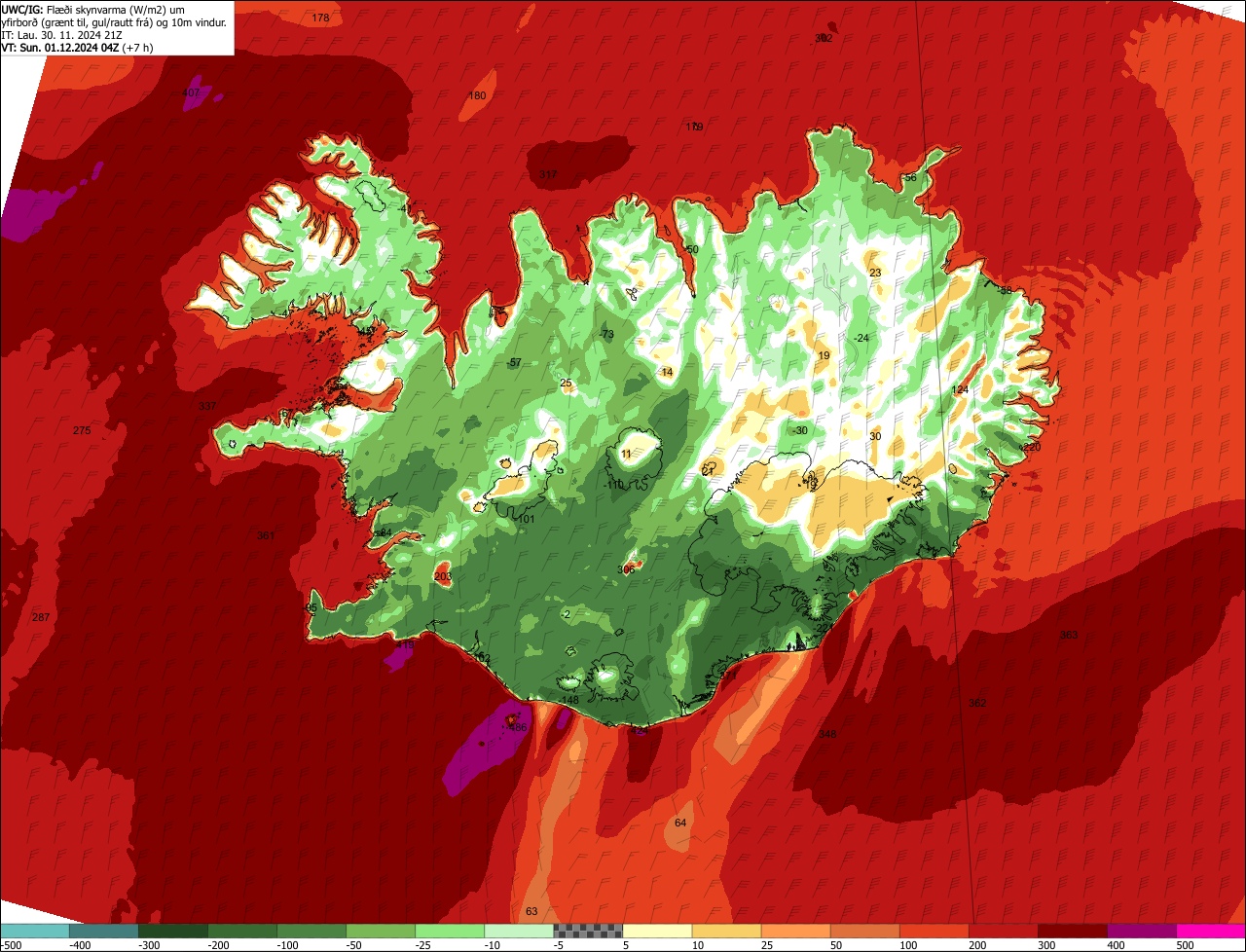Click the south coast value 148
The height and width of the screenshot is (952, 1246).
570,700
